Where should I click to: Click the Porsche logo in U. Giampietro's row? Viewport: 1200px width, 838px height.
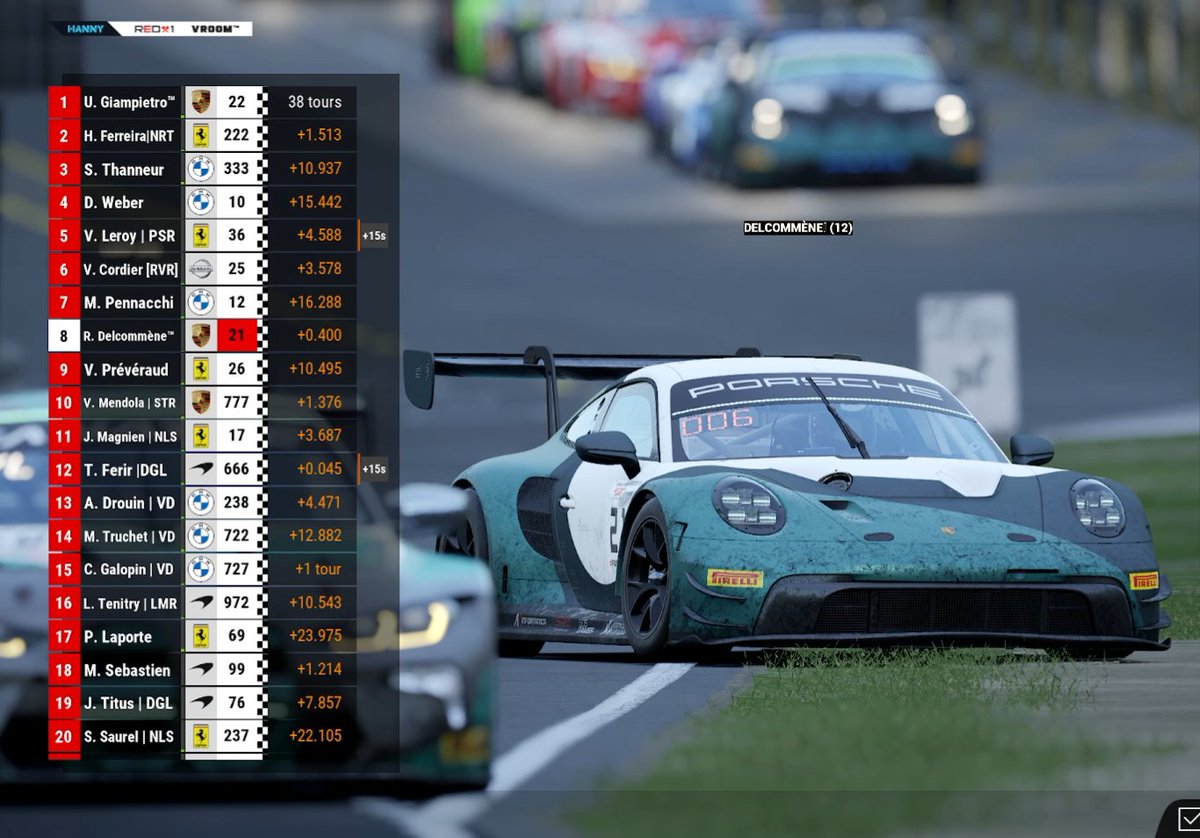(201, 102)
